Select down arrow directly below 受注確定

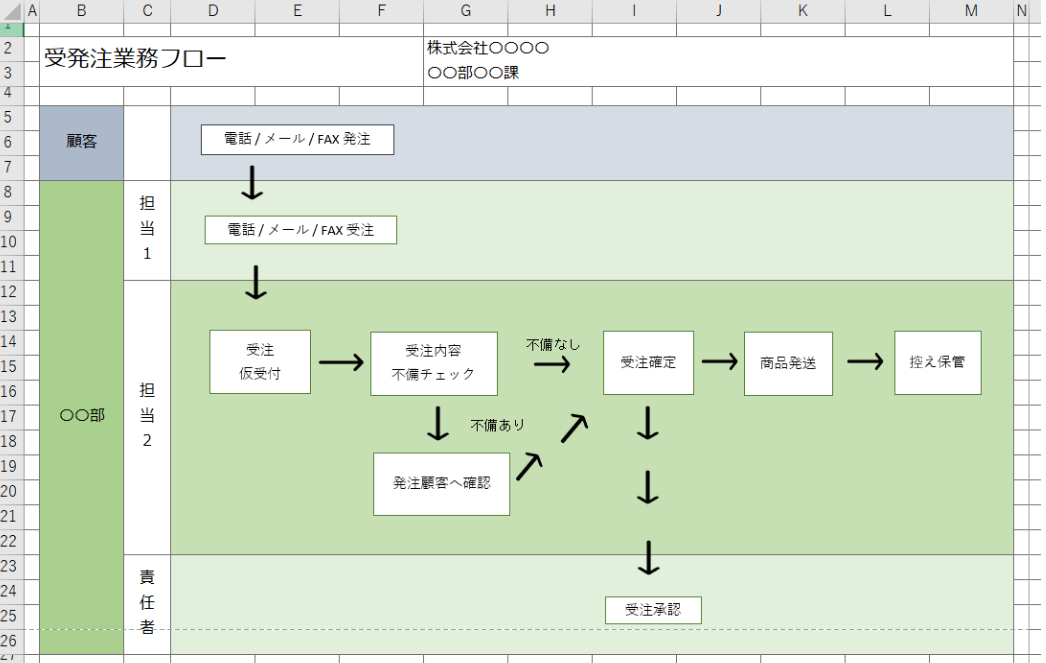pos(648,423)
